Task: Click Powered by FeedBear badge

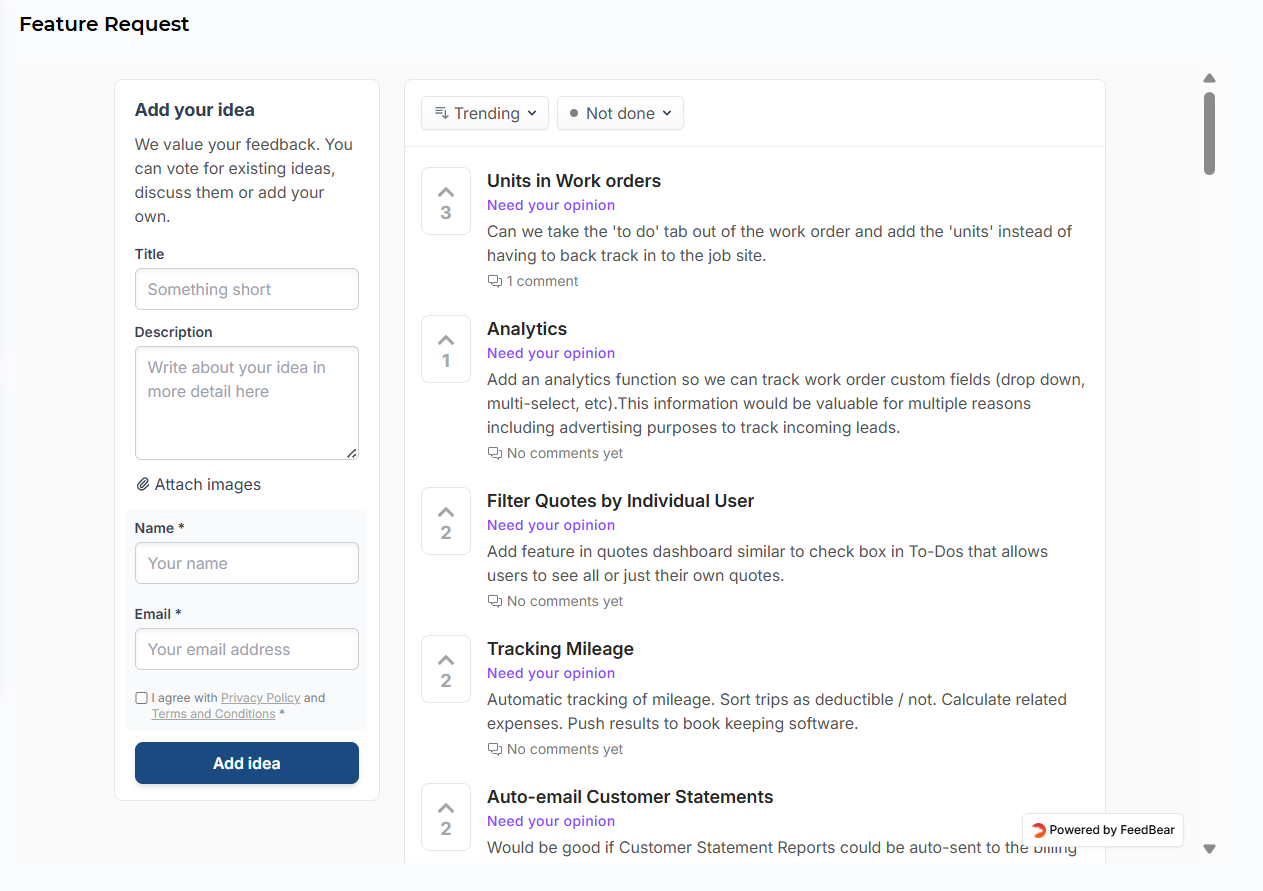Action: [1103, 830]
